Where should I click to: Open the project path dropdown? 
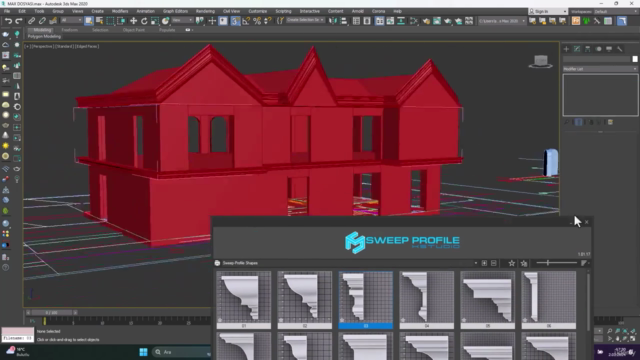[502, 21]
